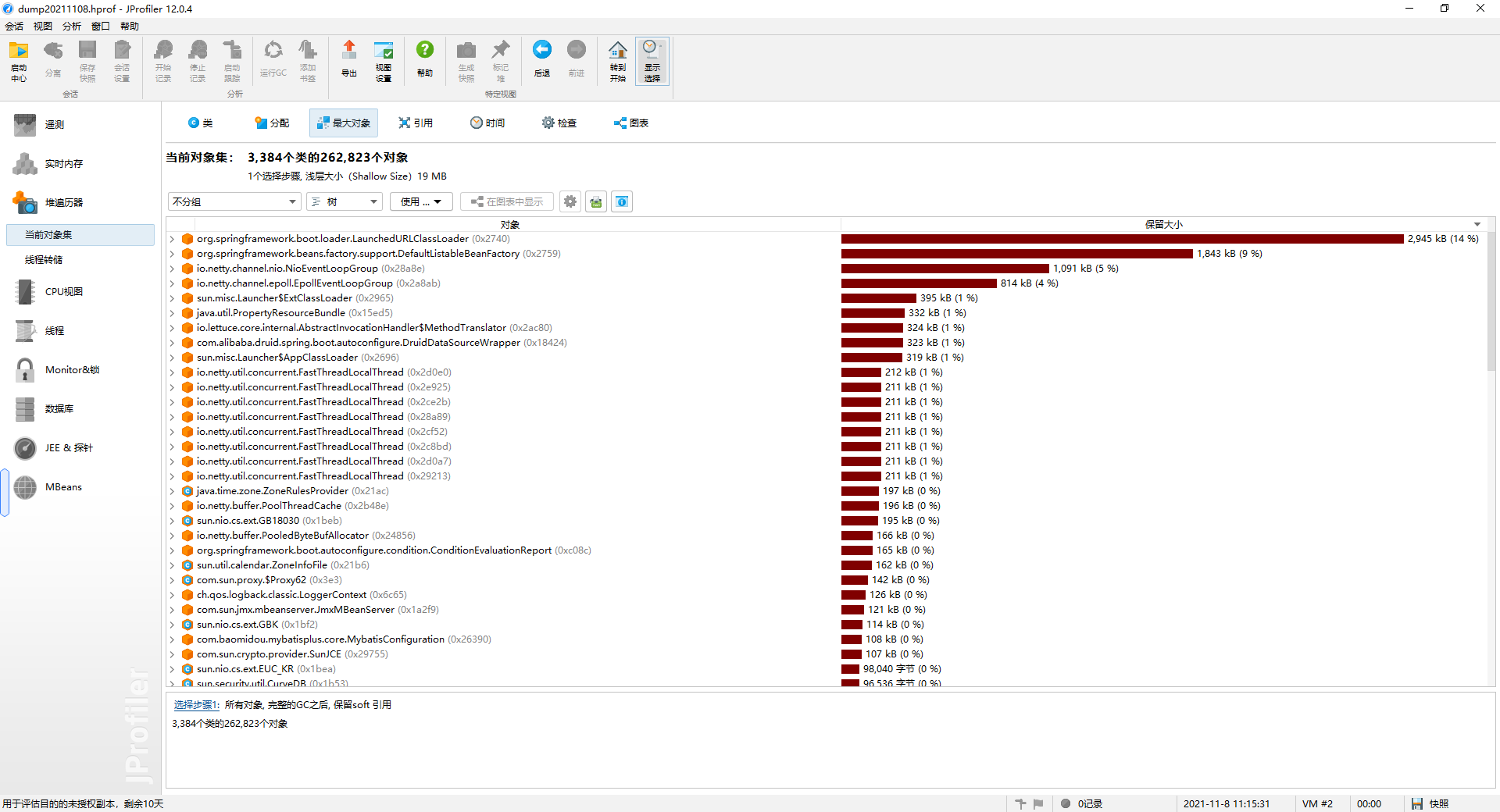Screen dimensions: 1500x812
Task: Expand the LaunchedURLClassLoader tree node
Action: click(172, 239)
